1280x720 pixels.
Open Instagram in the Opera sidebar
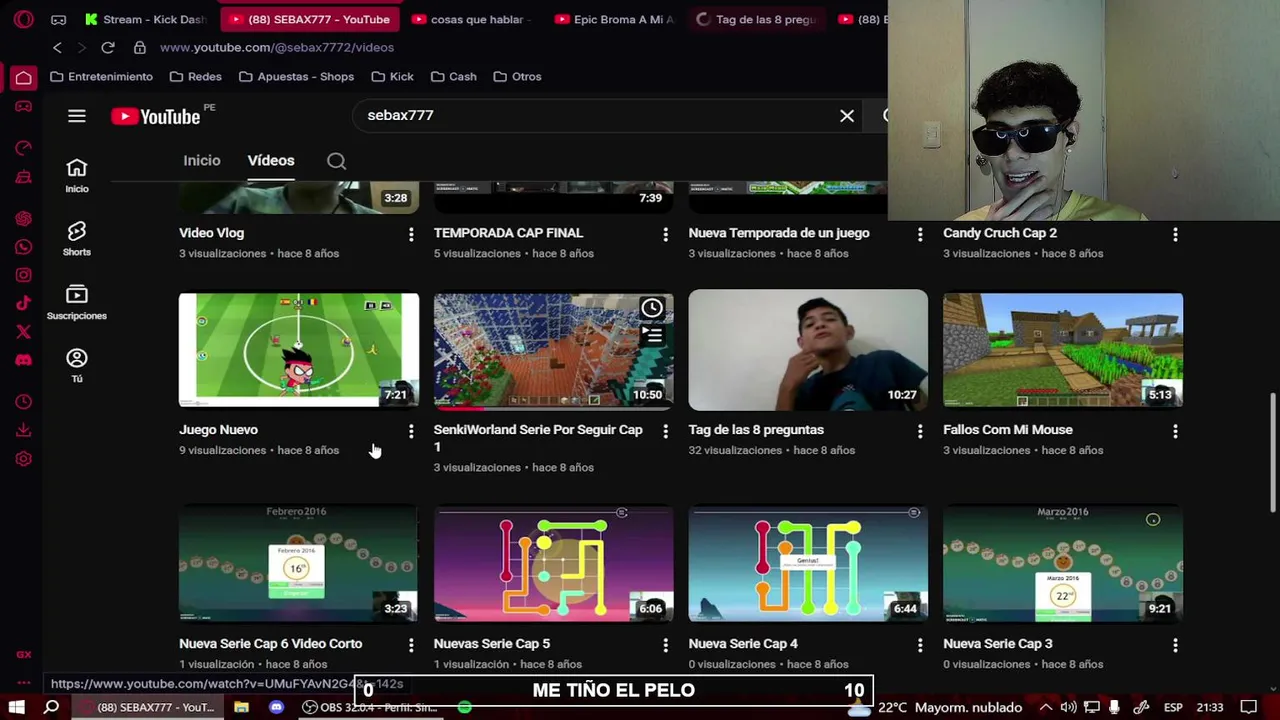(23, 275)
